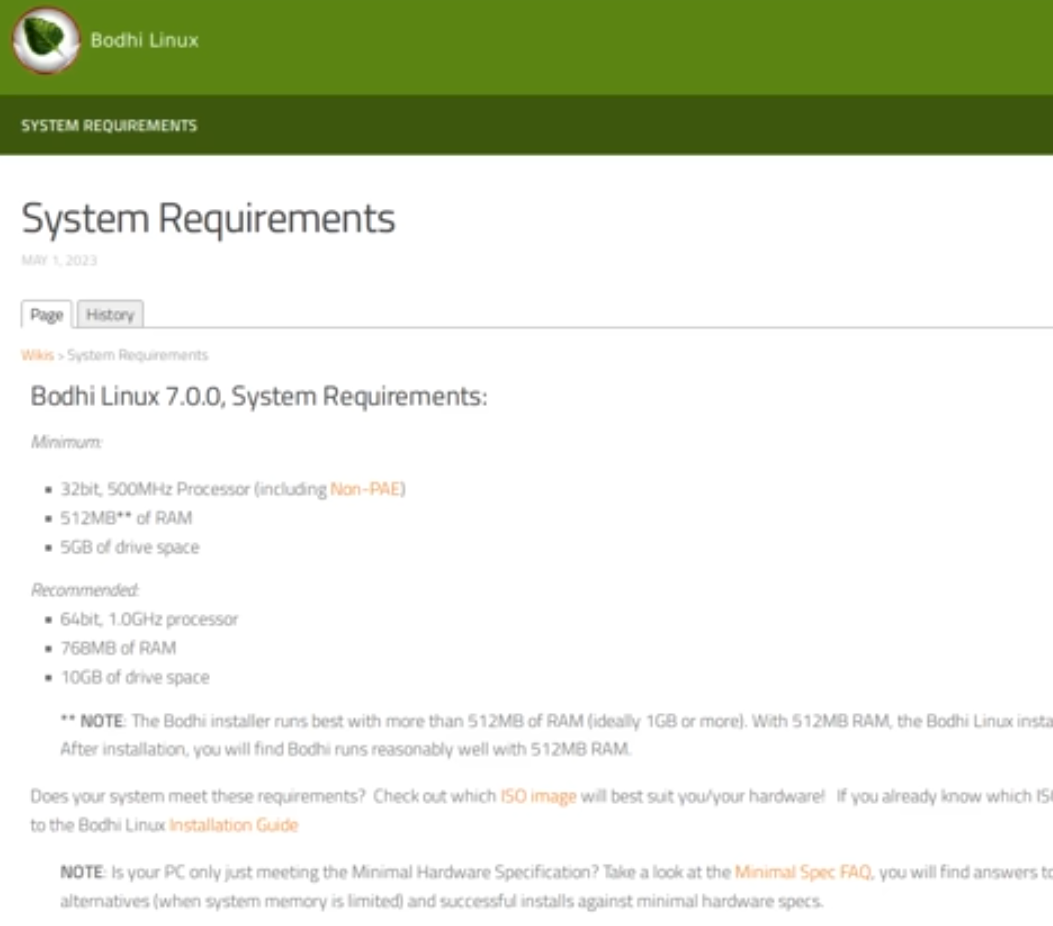Click the Minimum label
This screenshot has height=926, width=1053.
[66, 442]
